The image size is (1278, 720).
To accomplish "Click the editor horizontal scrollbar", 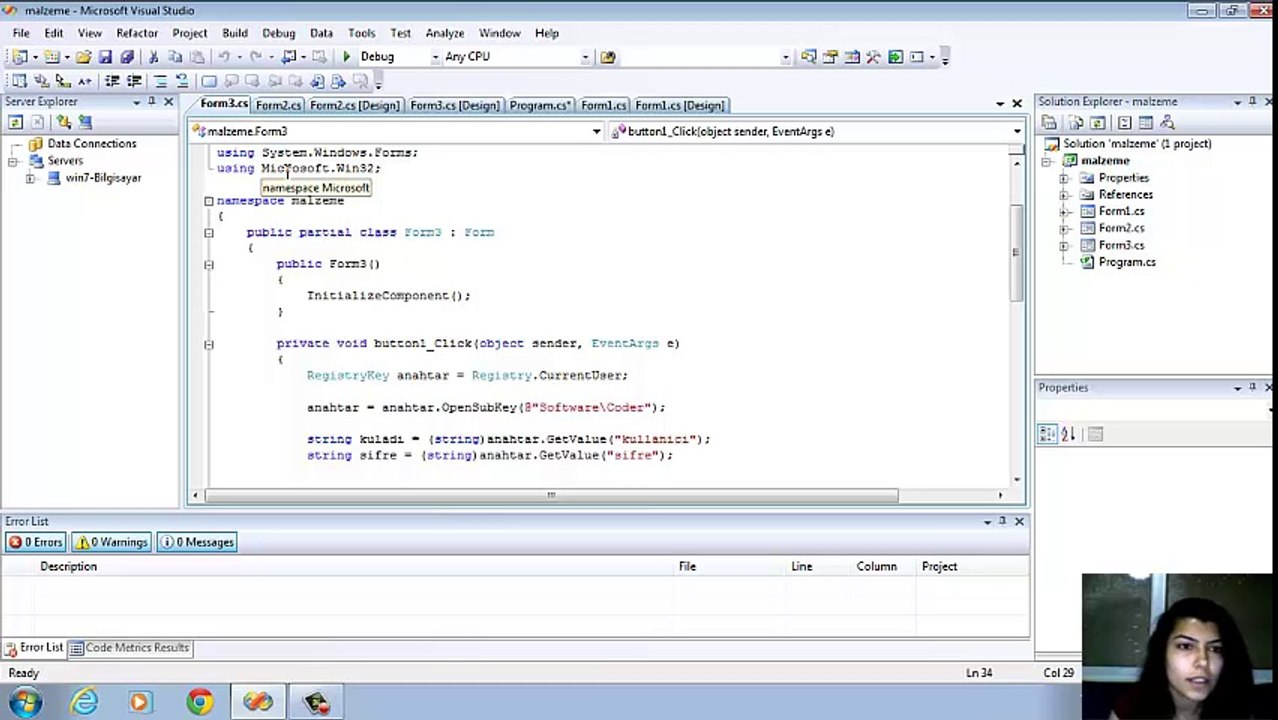I will 552,495.
